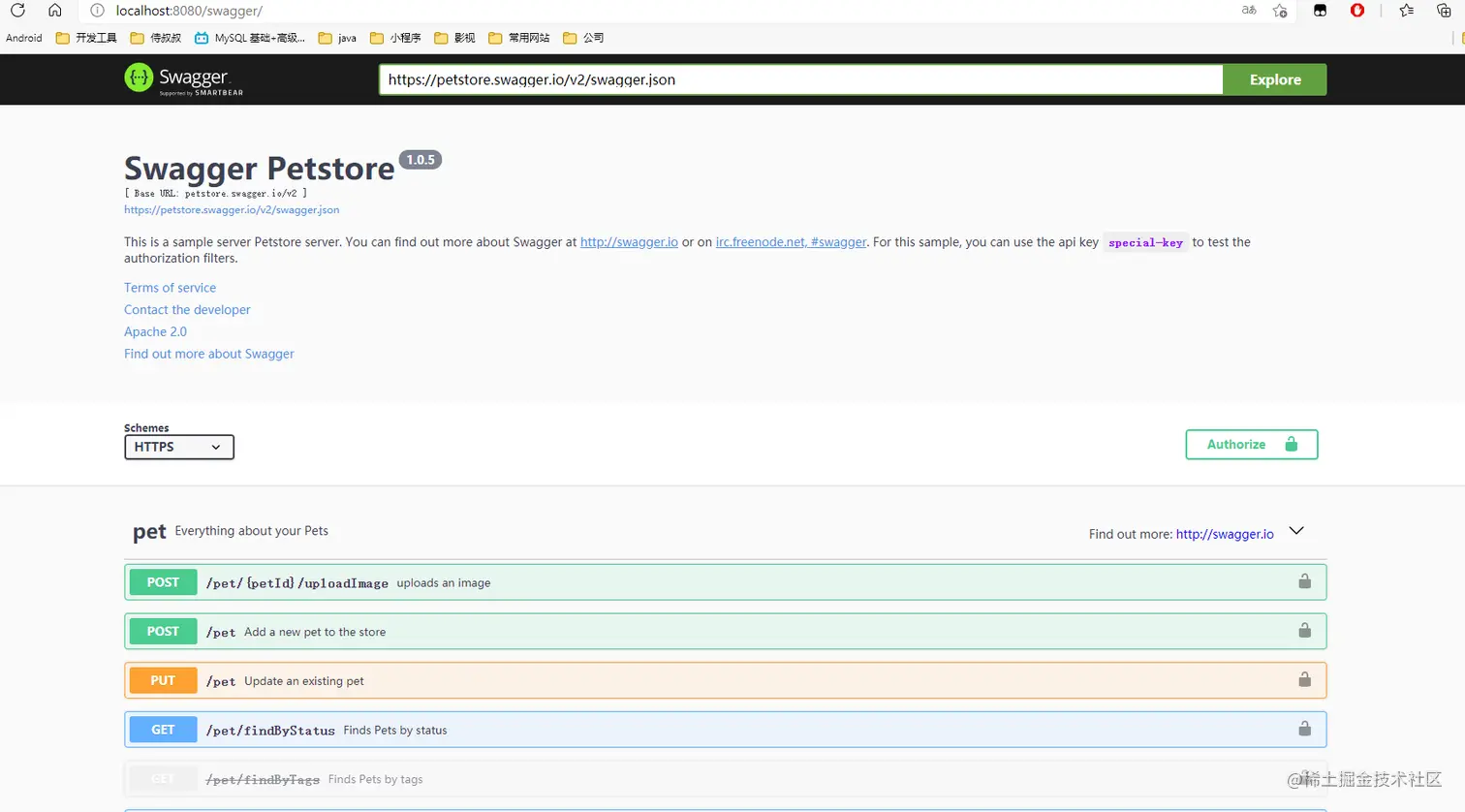This screenshot has height=812, width=1465.
Task: Open the Schemes HTTPS dropdown
Action: click(x=179, y=447)
